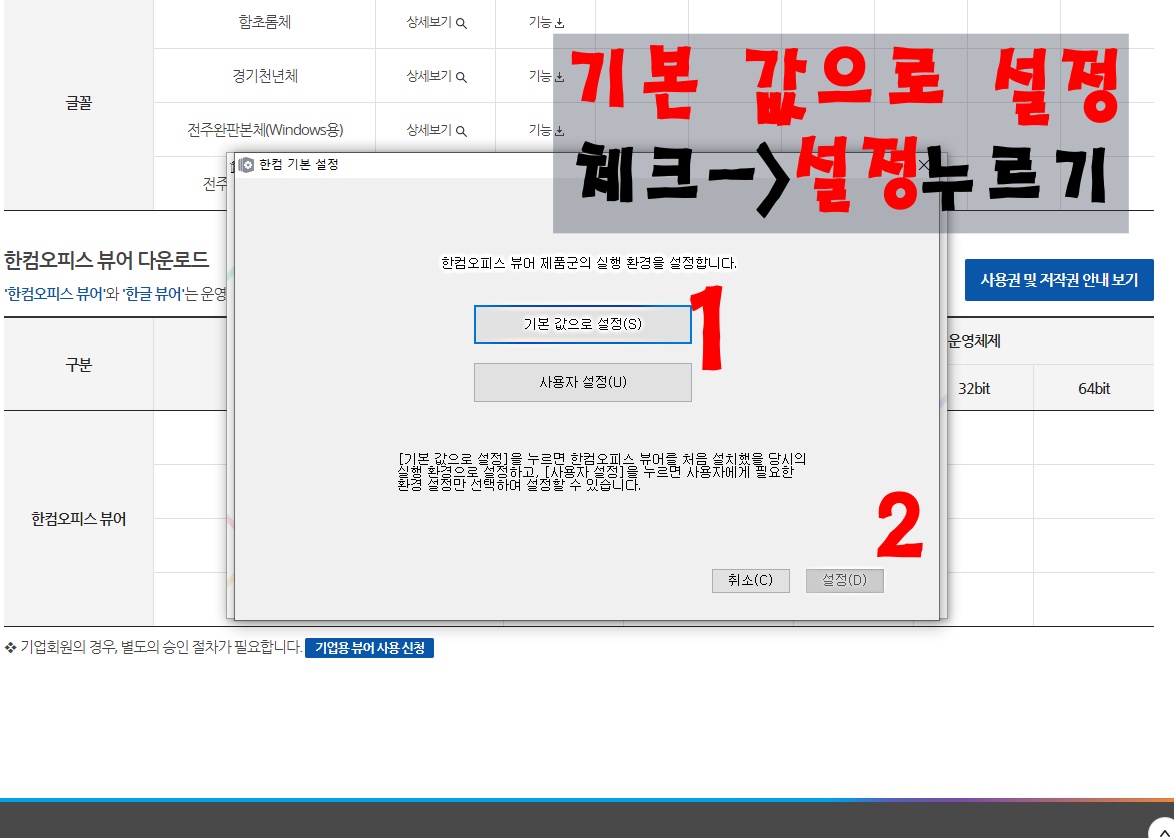Select the 경기천년체 font name cell
1174x838 pixels.
pyautogui.click(x=264, y=76)
